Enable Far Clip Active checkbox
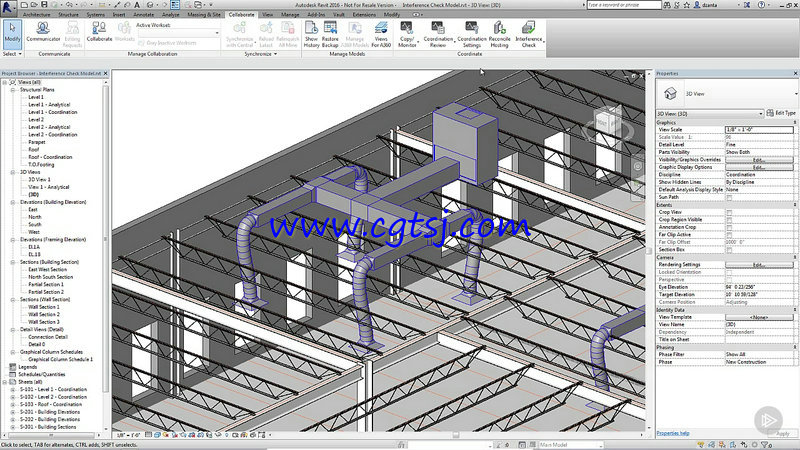The height and width of the screenshot is (450, 800). coord(729,235)
